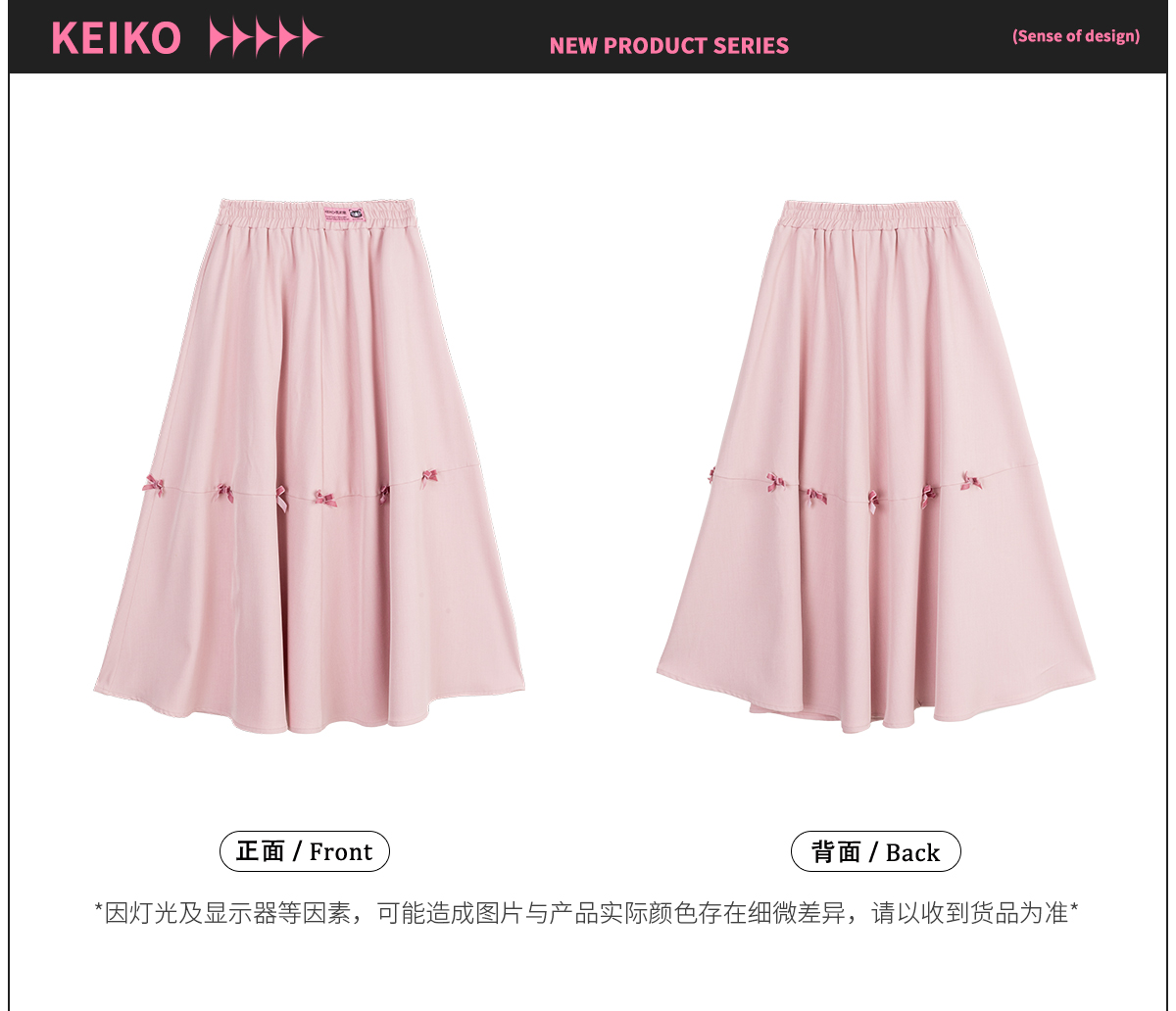Click the second bow from left on front skirt

pos(225,493)
